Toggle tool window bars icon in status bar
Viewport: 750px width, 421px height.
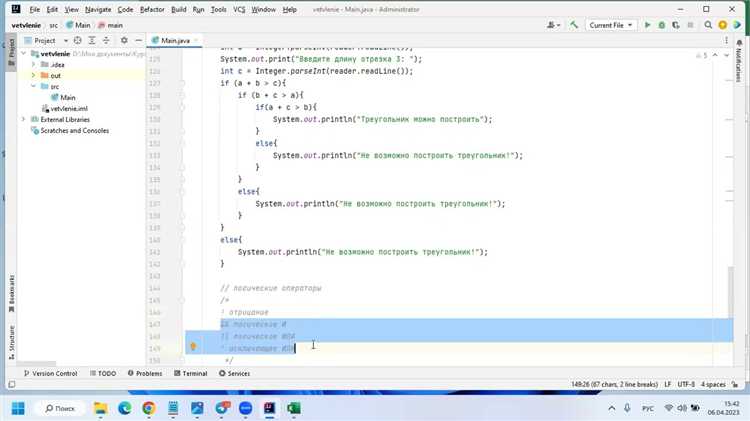[12, 384]
